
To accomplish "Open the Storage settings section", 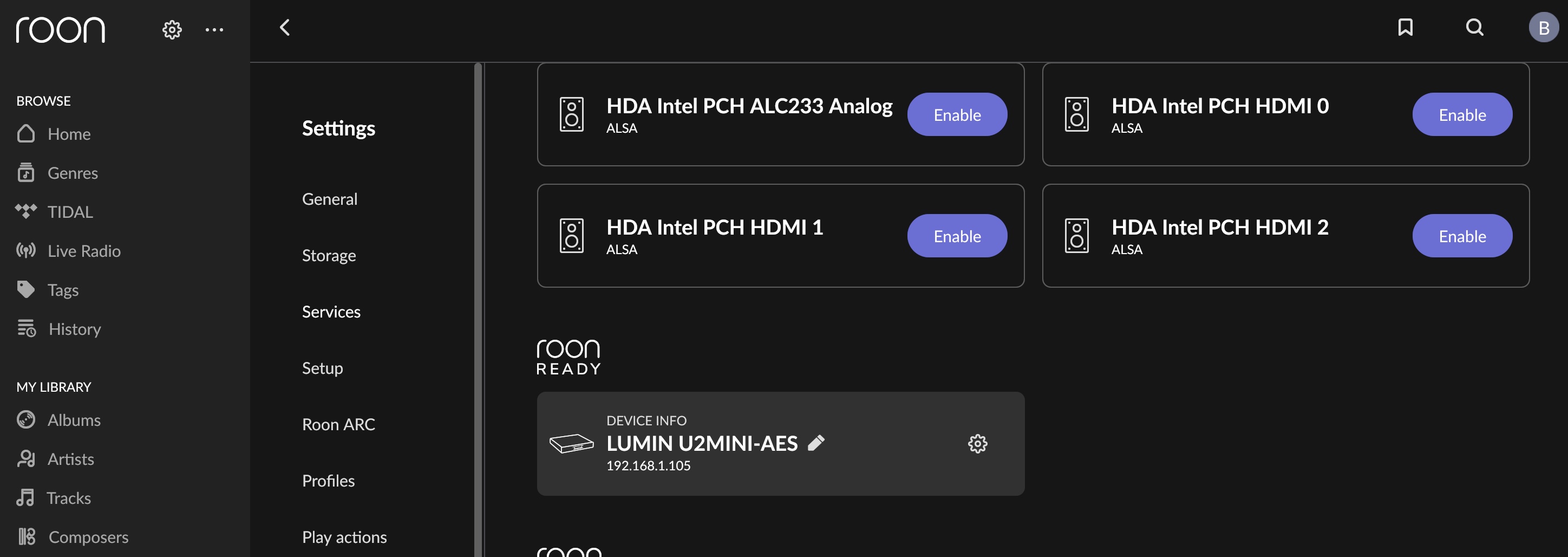I will [329, 255].
